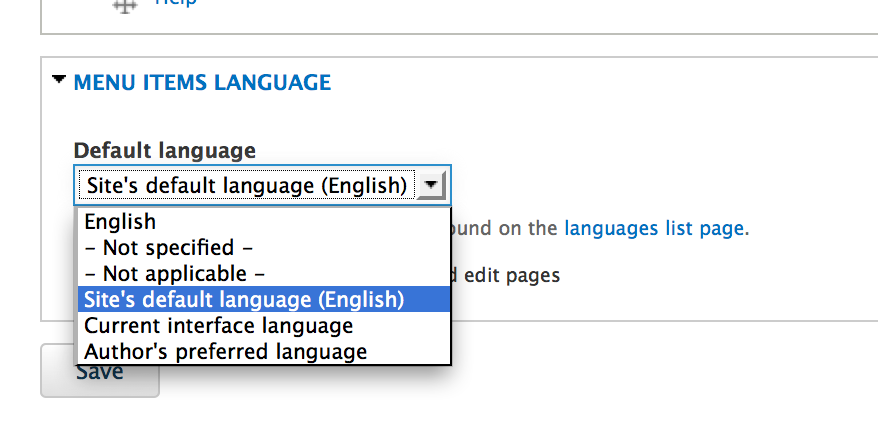
Task: Pick the Author's preferred language option
Action: point(264,351)
